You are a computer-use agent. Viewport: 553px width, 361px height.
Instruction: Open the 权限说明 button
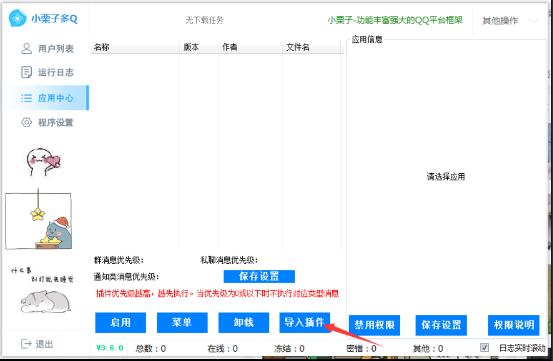[514, 325]
